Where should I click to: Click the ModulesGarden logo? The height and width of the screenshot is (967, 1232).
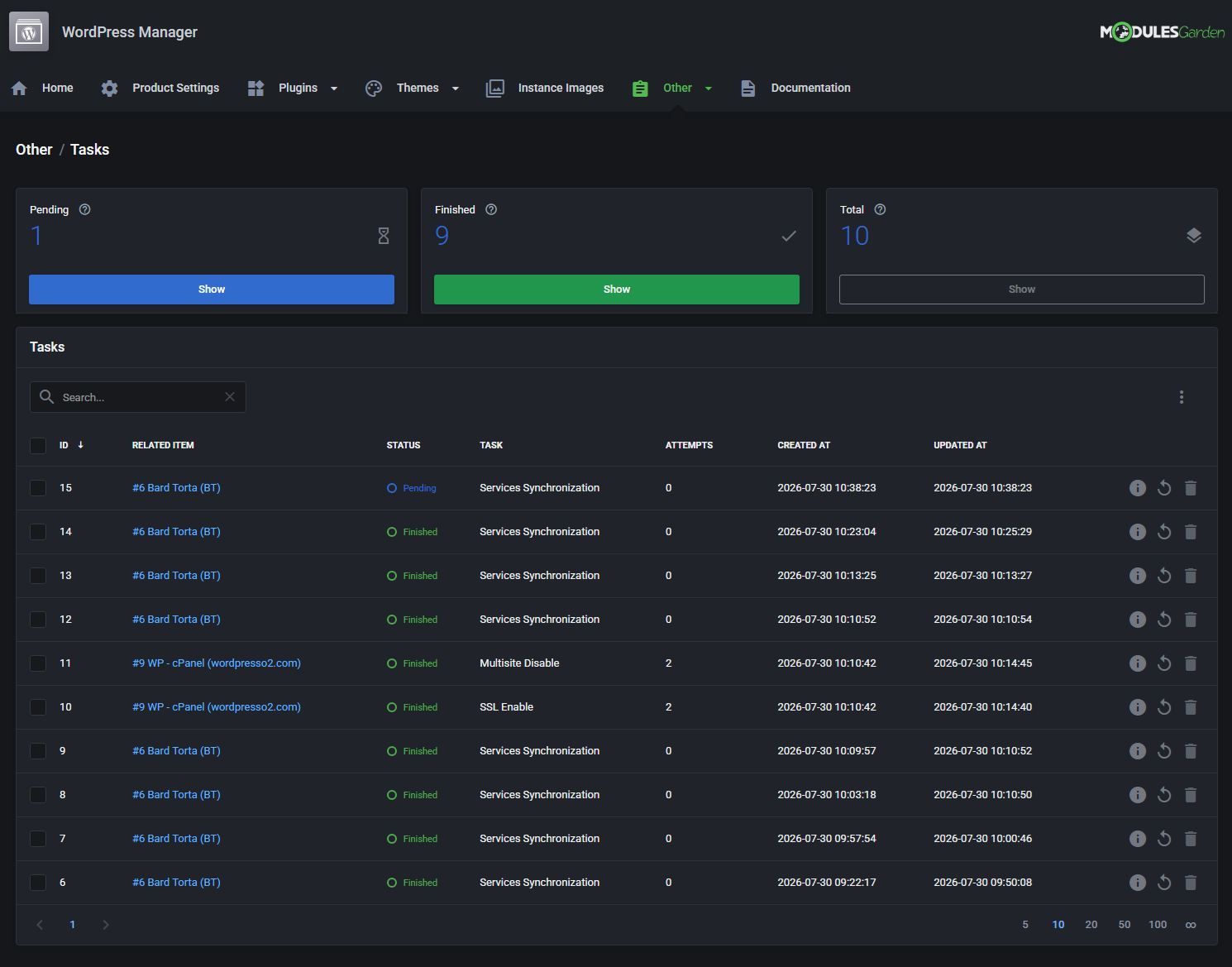(1162, 32)
